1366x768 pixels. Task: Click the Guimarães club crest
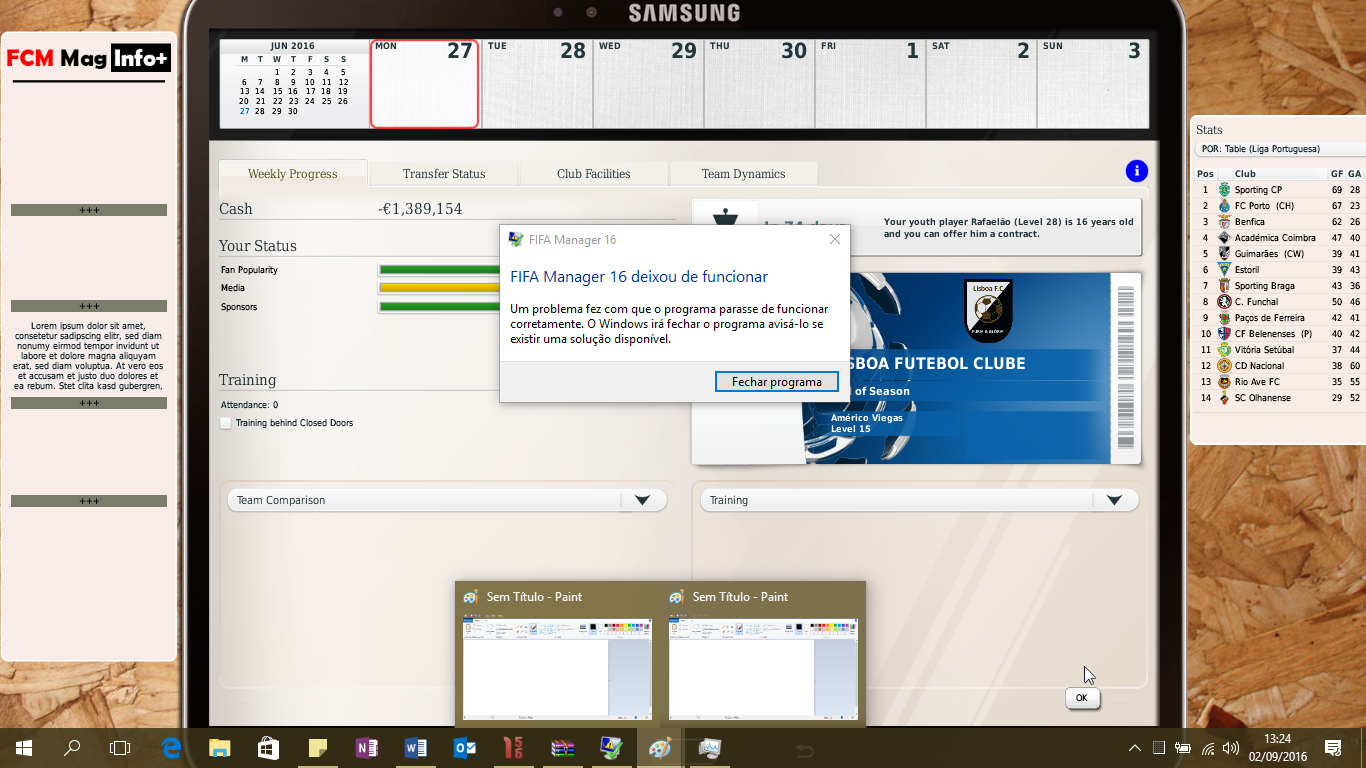pyautogui.click(x=1224, y=253)
